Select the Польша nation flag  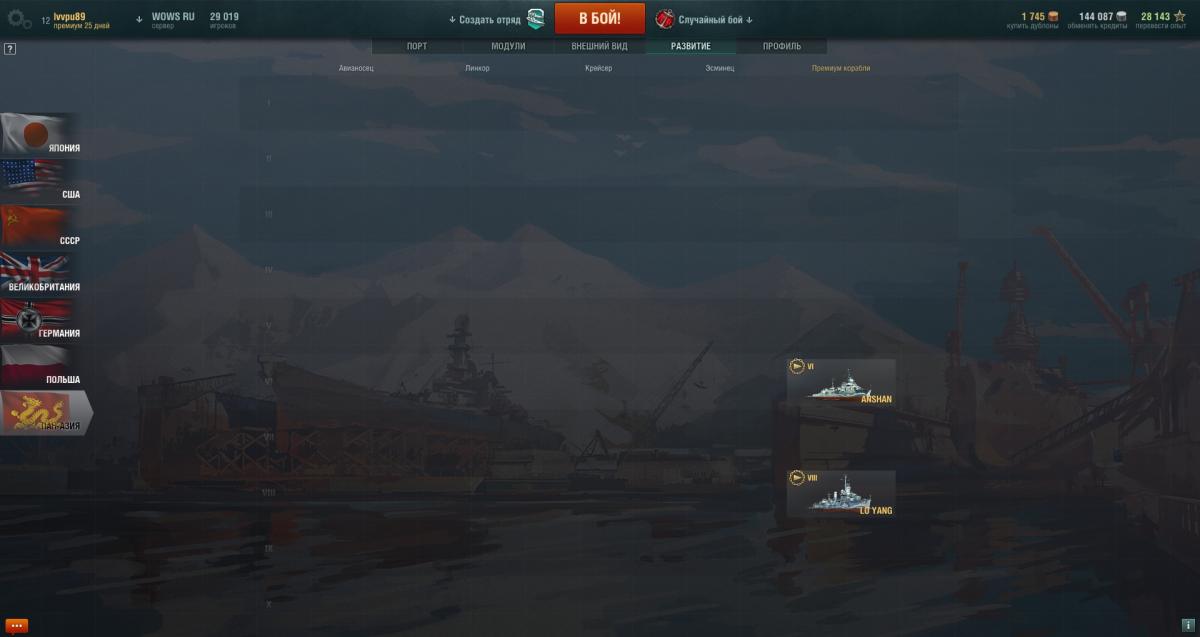pyautogui.click(x=40, y=365)
